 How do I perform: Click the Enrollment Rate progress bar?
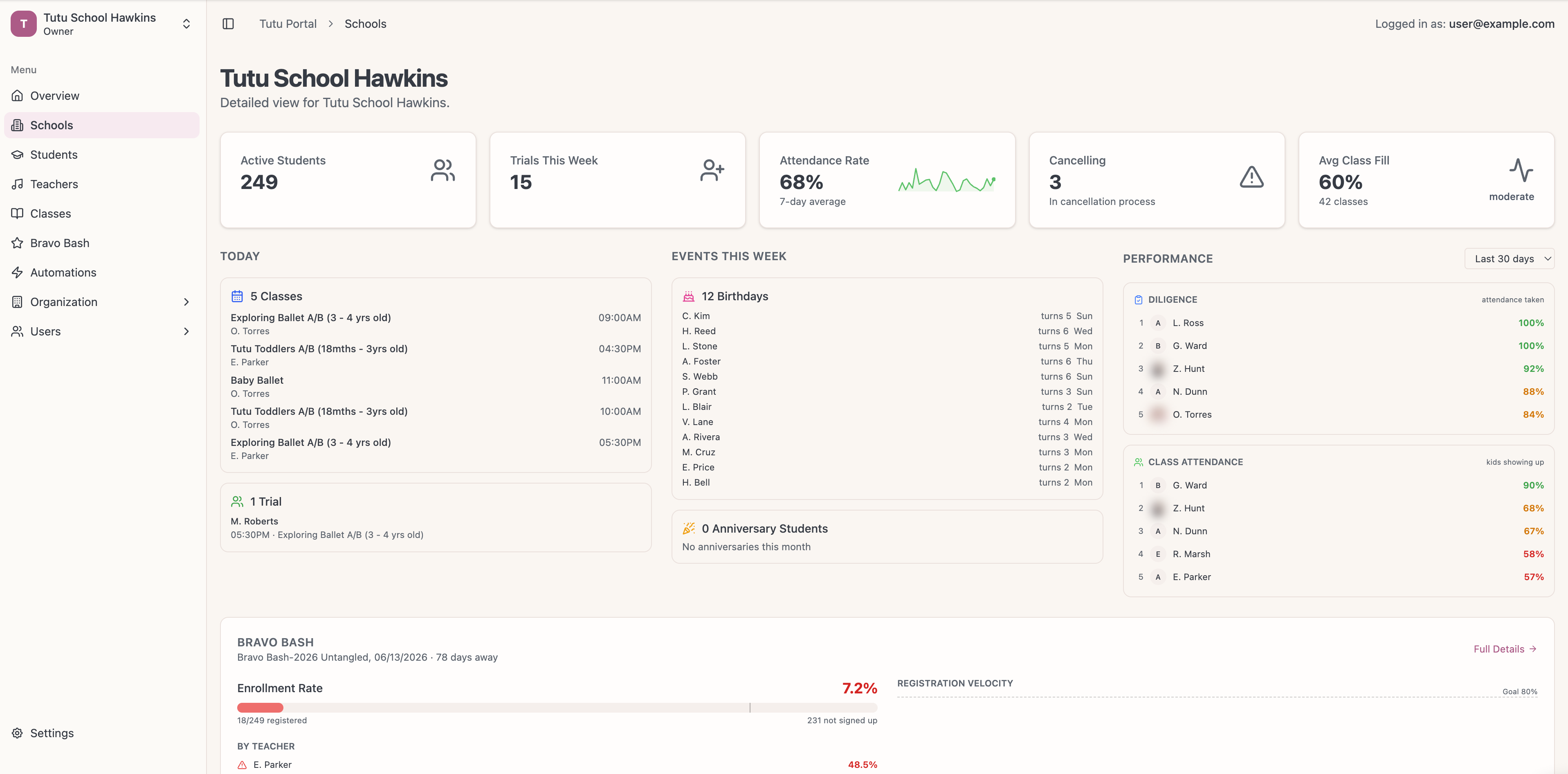pyautogui.click(x=556, y=707)
